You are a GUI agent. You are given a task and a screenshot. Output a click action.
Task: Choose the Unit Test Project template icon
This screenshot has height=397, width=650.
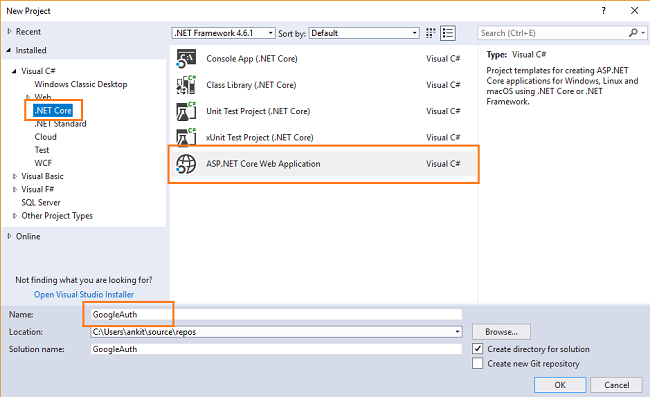(186, 111)
